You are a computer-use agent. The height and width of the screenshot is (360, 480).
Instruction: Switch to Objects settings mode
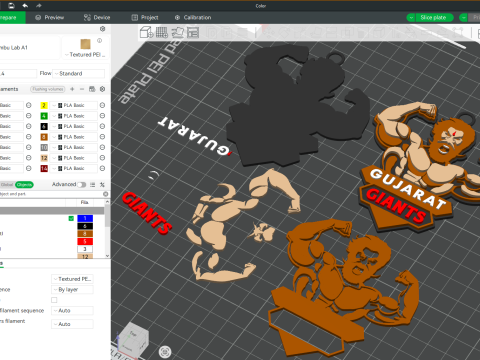click(24, 184)
